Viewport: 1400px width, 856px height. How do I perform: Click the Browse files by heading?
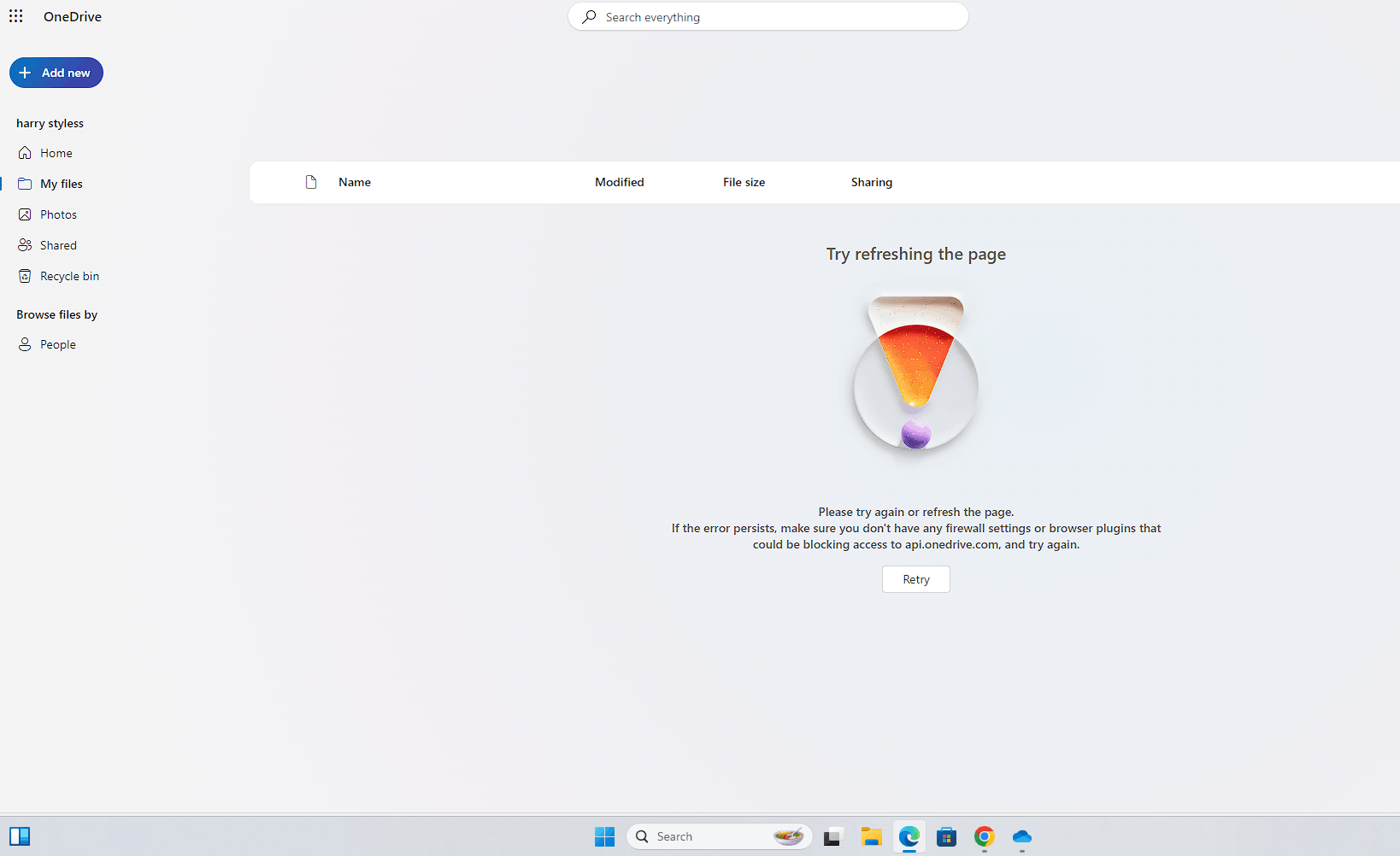pos(56,314)
